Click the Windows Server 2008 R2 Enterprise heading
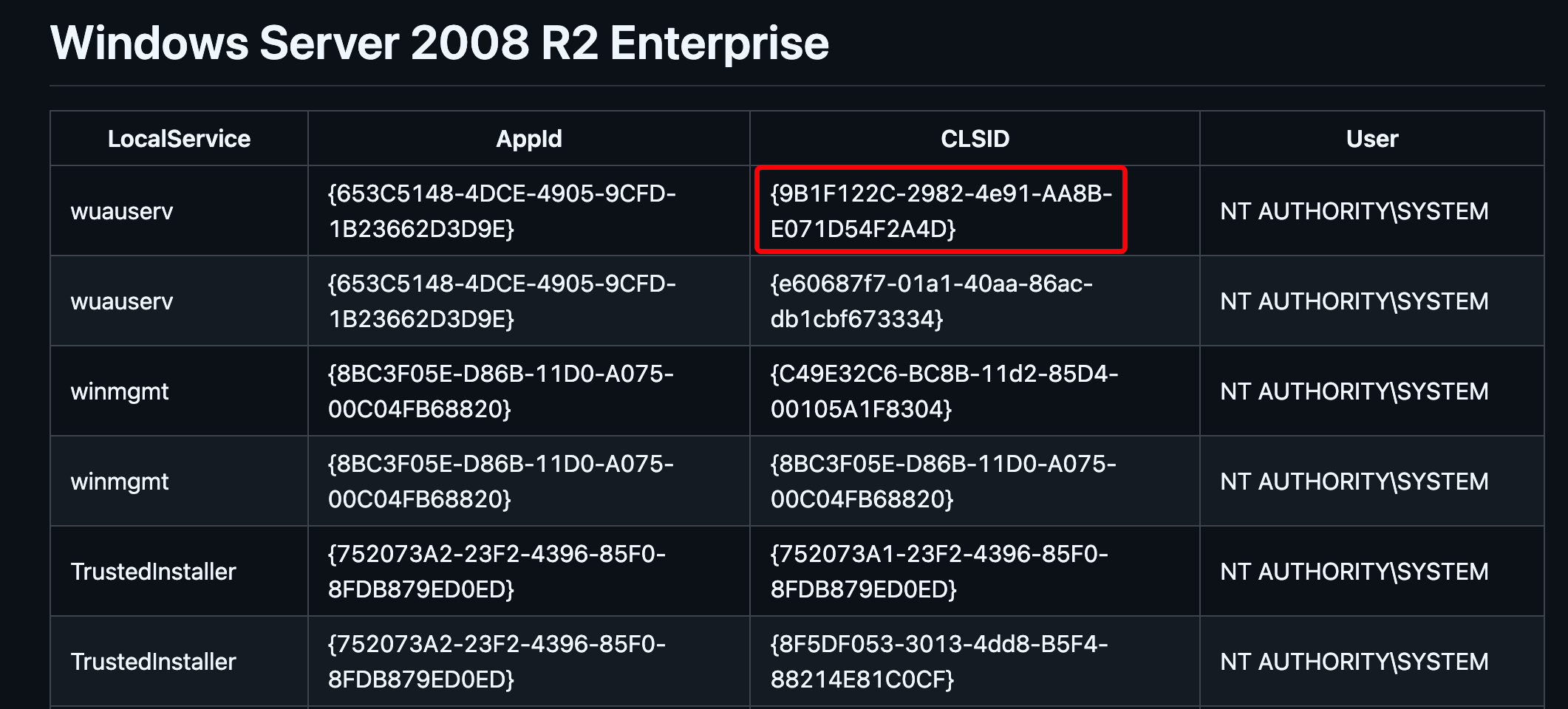Screen dimensions: 1568x709 point(440,43)
